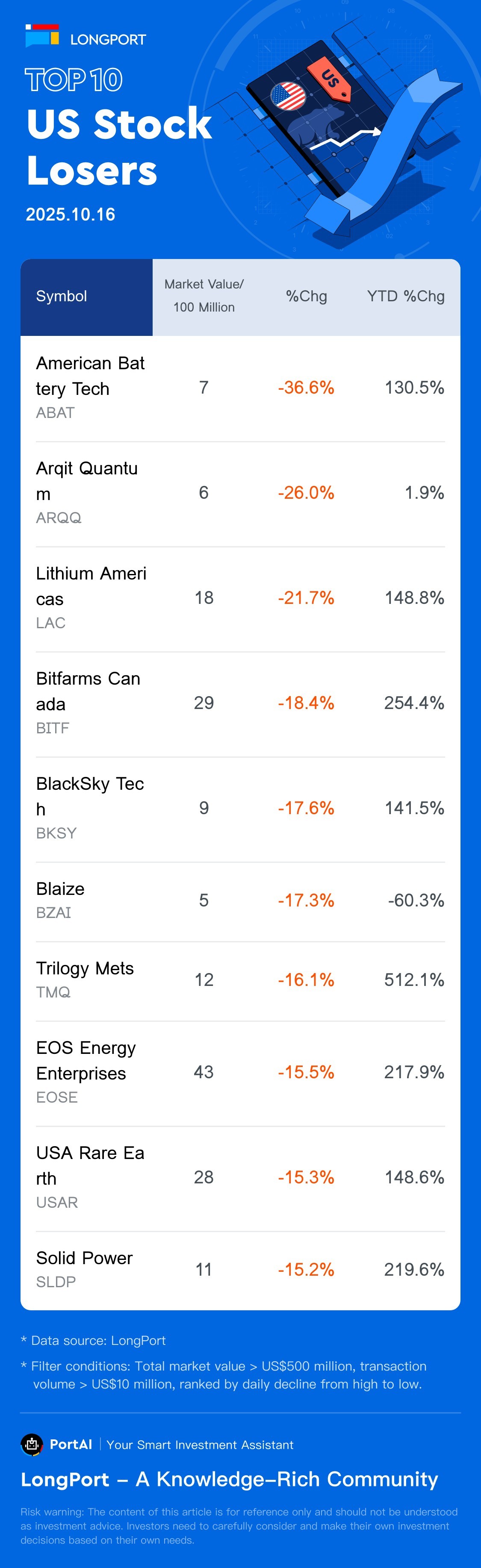Click Bitfarms -18.4% change value
The image size is (481, 1568).
coord(306,703)
